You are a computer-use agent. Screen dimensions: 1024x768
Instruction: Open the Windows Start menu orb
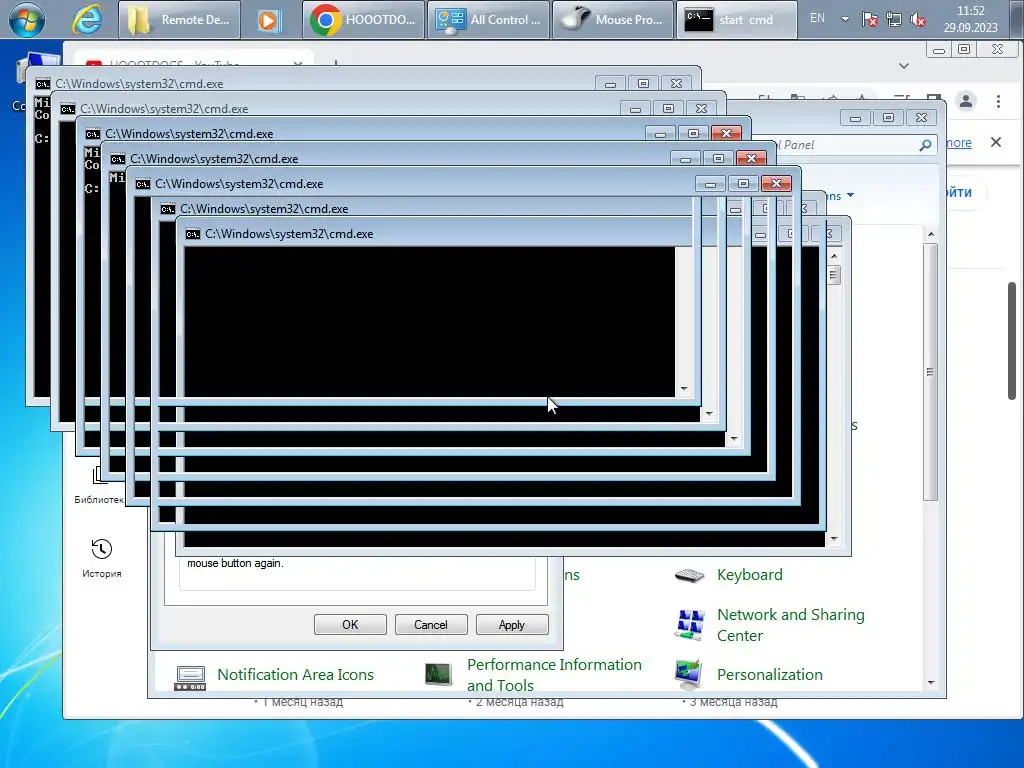(27, 19)
